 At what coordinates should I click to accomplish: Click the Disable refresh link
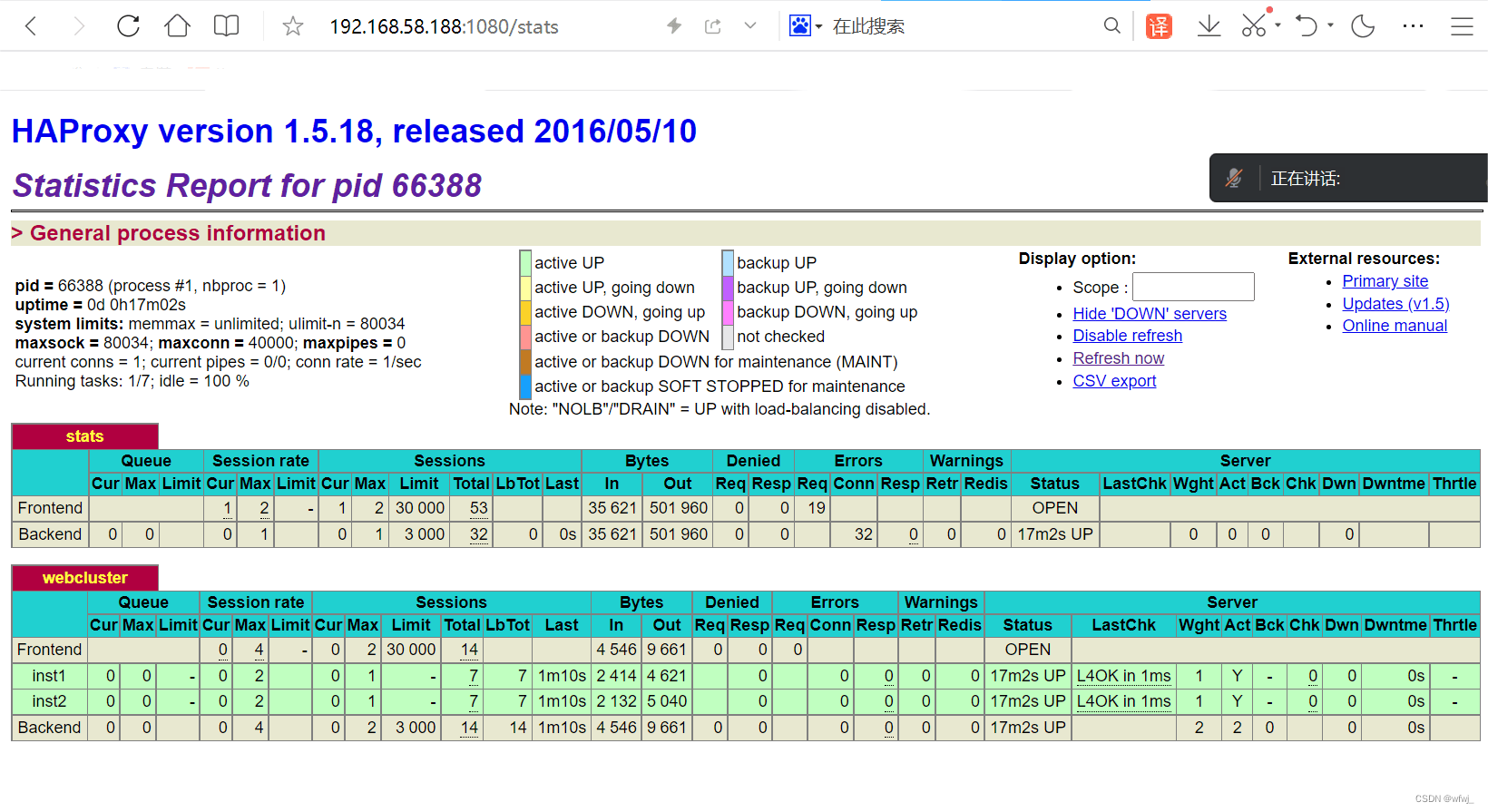pyautogui.click(x=1128, y=336)
